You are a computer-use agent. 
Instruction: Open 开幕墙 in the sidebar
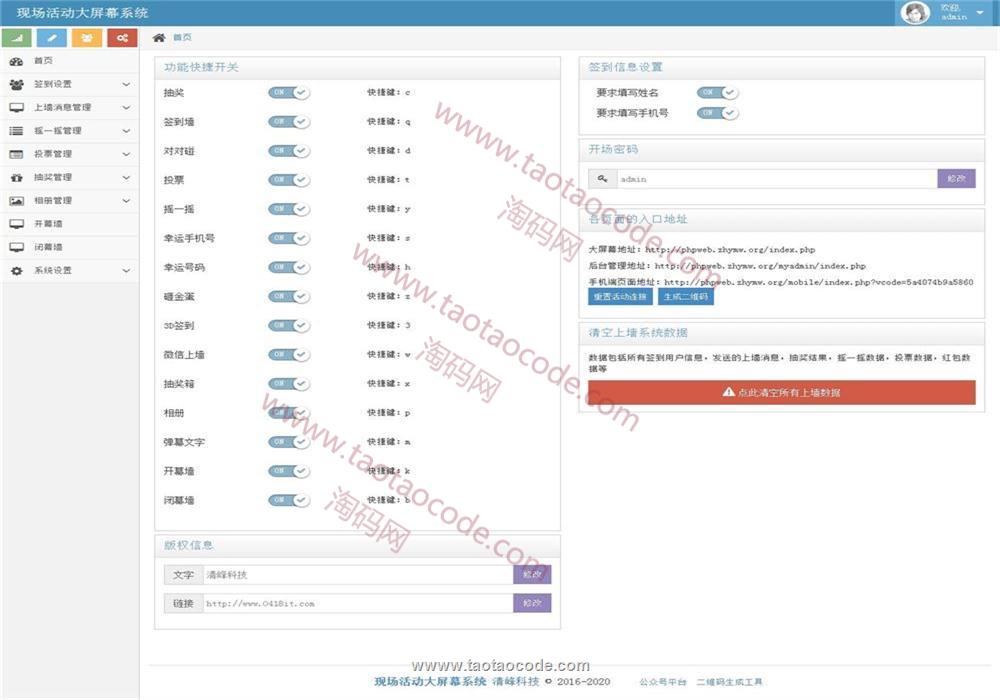click(x=48, y=224)
